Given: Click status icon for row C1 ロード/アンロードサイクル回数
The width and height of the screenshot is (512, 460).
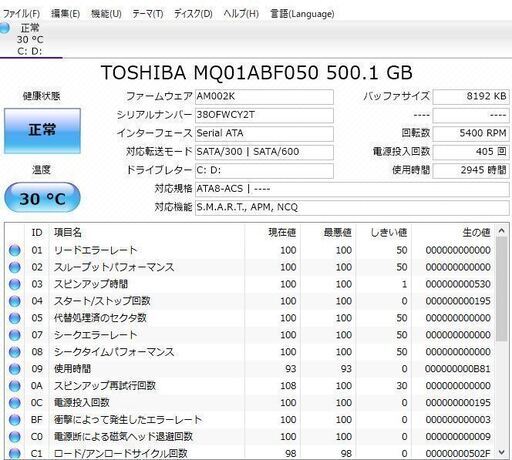Looking at the screenshot, I should pos(14,454).
